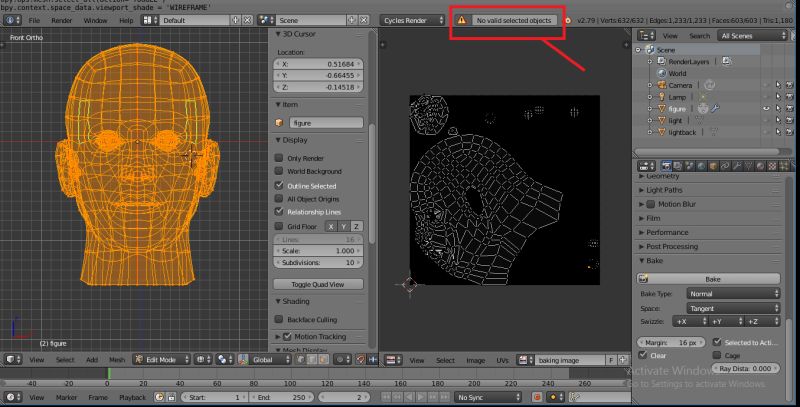Open the No Sync playback dropdown
The image size is (800, 407).
click(488, 397)
